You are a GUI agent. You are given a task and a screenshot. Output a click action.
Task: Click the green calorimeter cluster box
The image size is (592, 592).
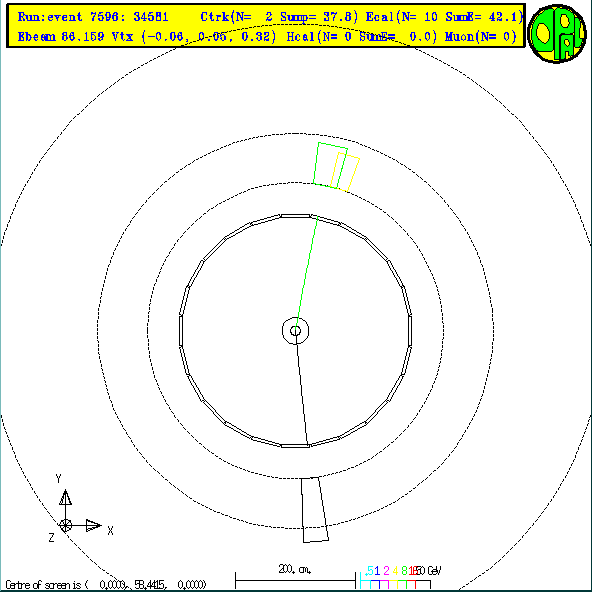pos(330,165)
